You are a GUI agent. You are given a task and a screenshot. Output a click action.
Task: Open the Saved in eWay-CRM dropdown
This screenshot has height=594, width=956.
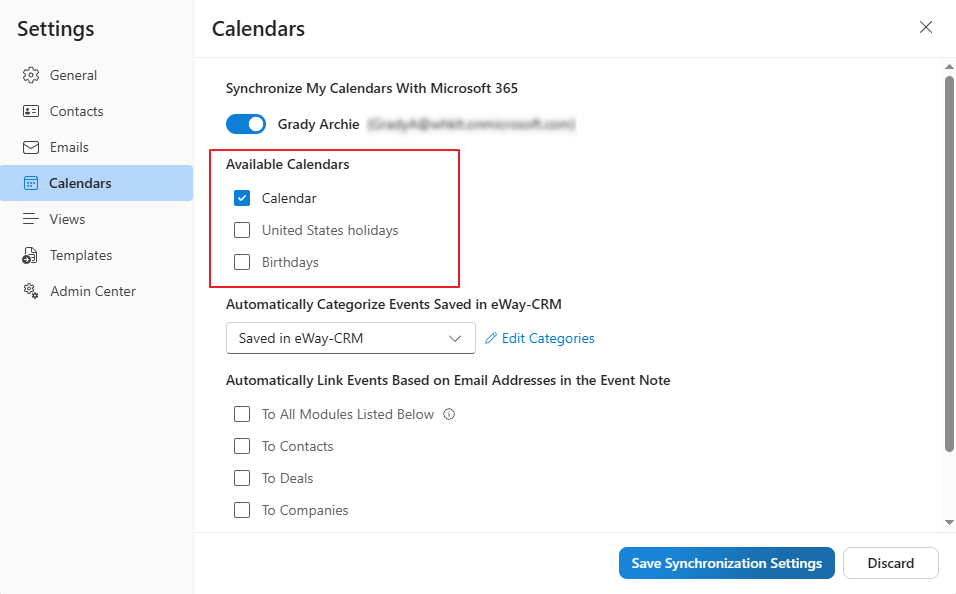pyautogui.click(x=350, y=338)
